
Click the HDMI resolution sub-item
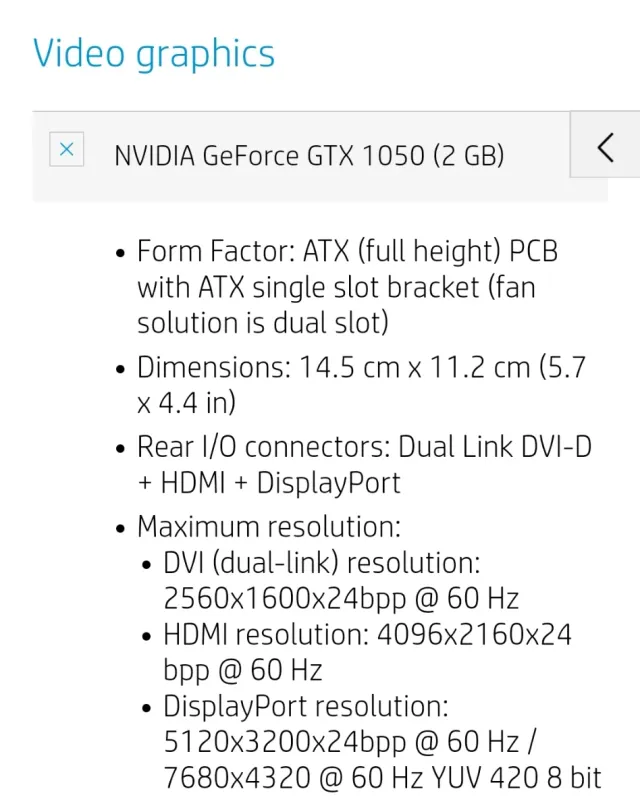tap(367, 634)
